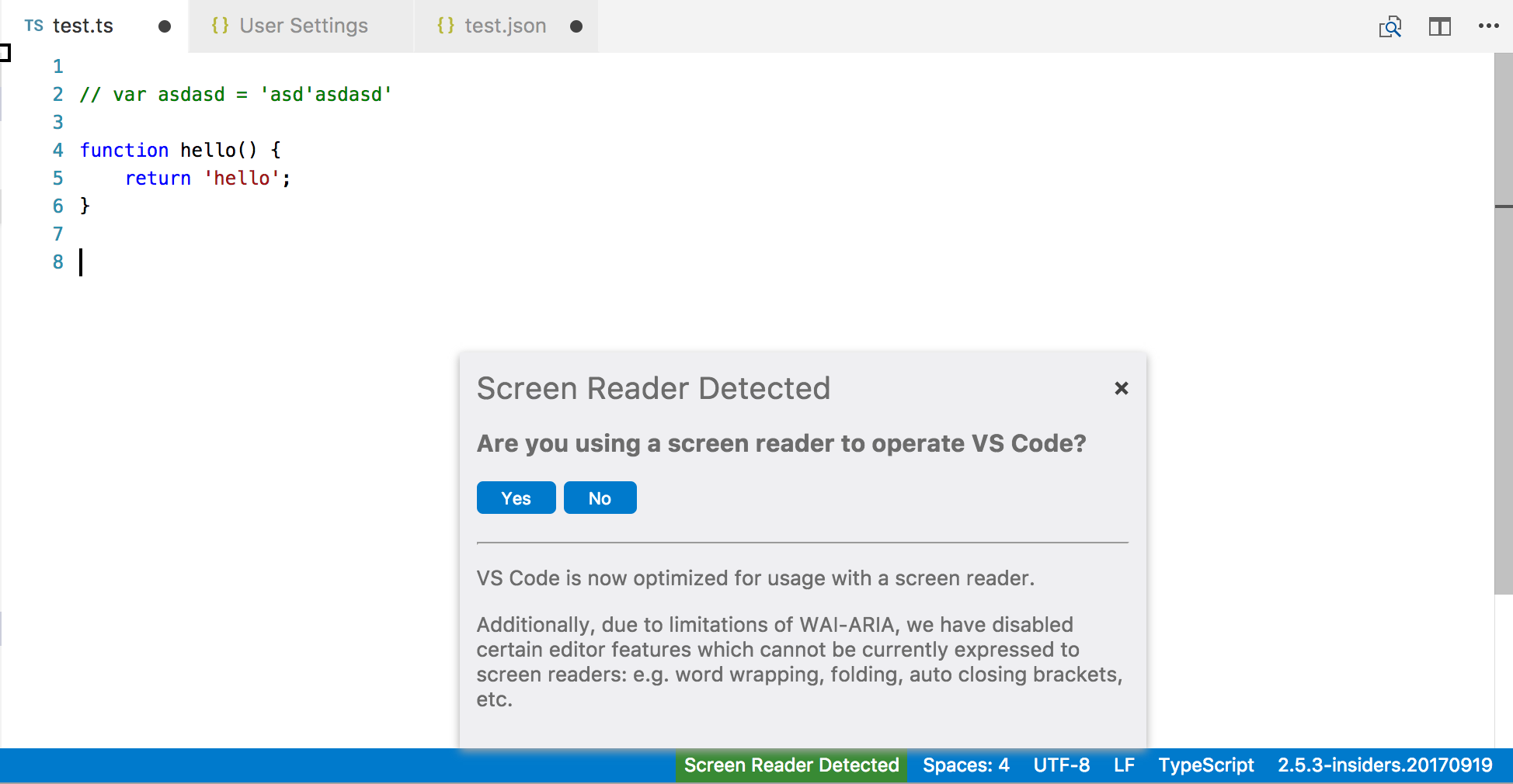Viewport: 1513px width, 784px height.
Task: Click the 'hello' string literal on line 5
Action: tap(242, 179)
